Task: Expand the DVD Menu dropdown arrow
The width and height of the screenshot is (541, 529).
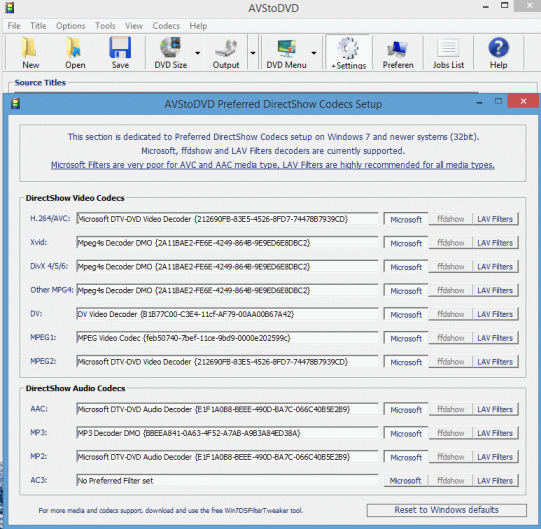Action: (314, 53)
